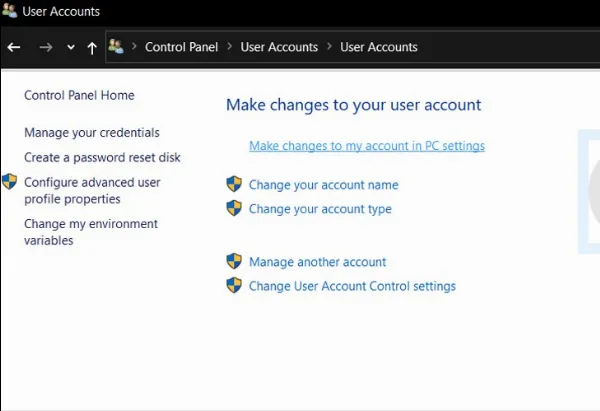
Task: Select the Control Panel breadcrumb
Action: tap(181, 47)
